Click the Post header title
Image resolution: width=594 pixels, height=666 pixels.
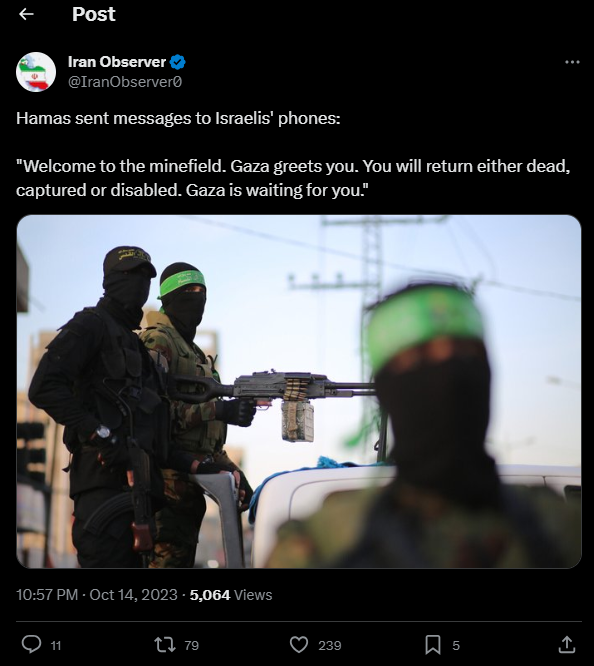[x=93, y=14]
